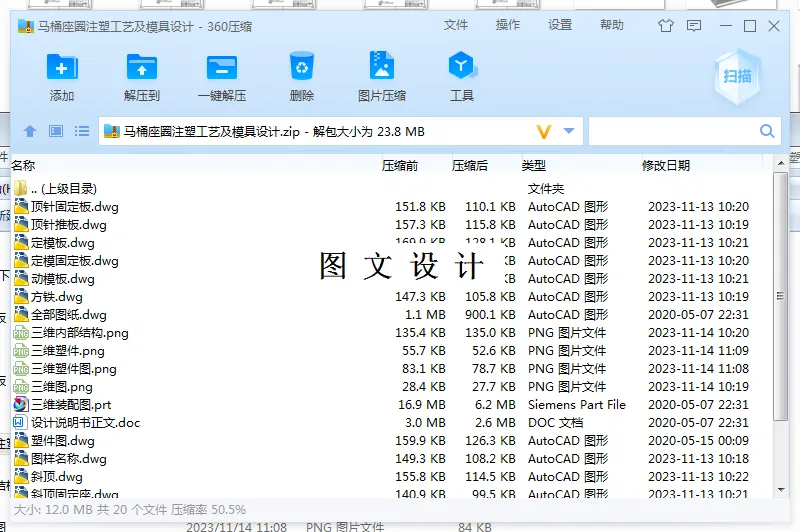This screenshot has width=800, height=532.
Task: Go up one level with the arrow icon
Action: [x=30, y=131]
